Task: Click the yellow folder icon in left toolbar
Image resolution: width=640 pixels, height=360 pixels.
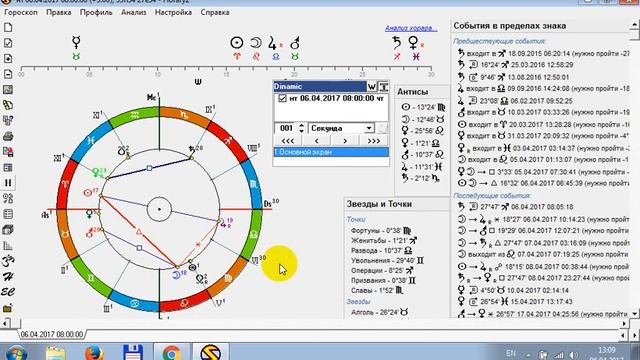Action: (8, 308)
